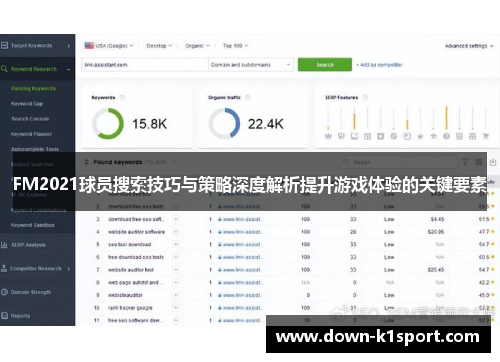500x362 pixels.
Task: Open Keyword Sandbox in the sidebar
Action: click(33, 225)
